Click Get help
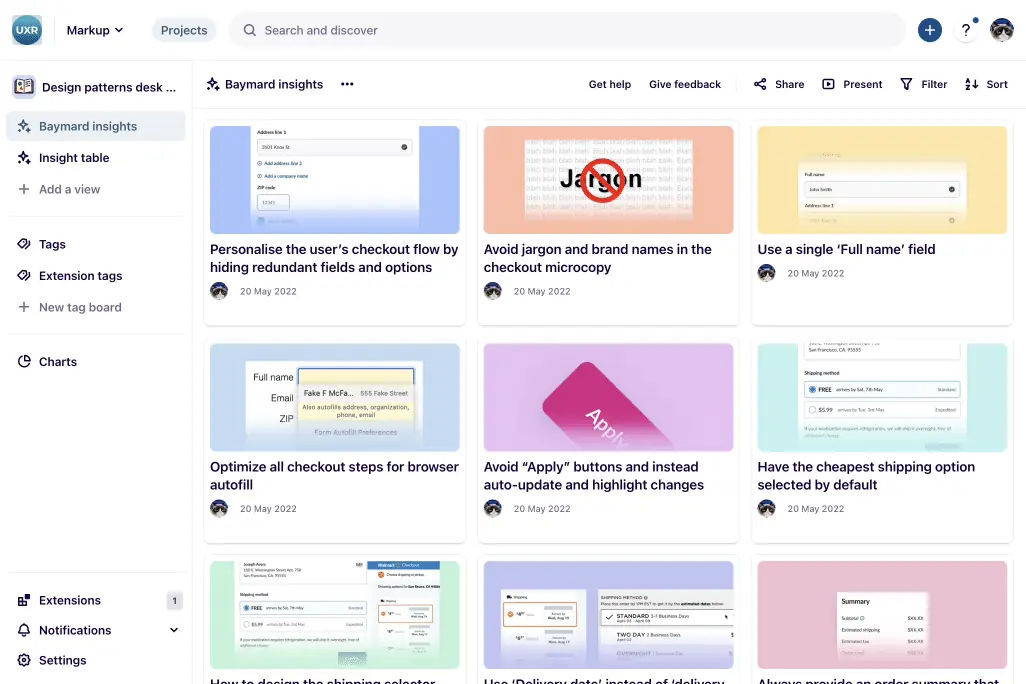The image size is (1026, 684). tap(610, 84)
